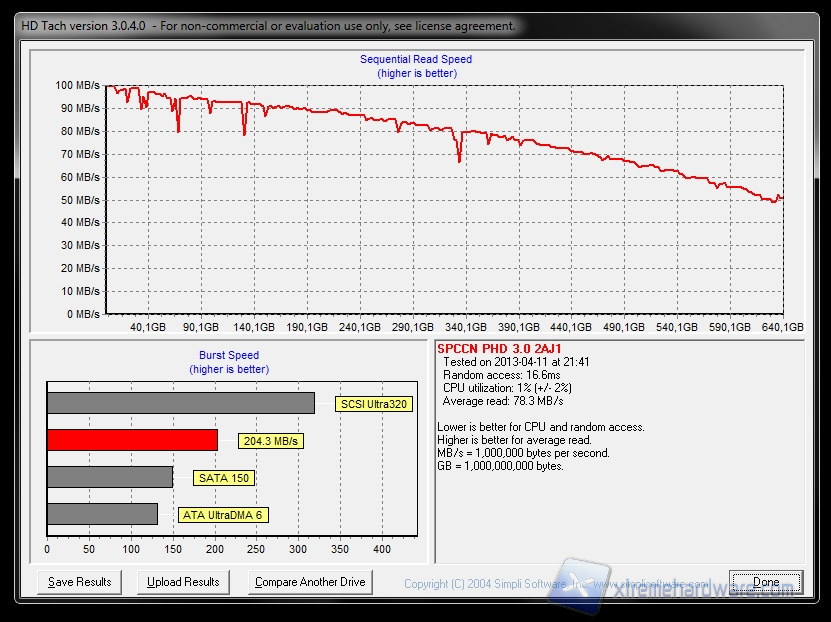Image resolution: width=831 pixels, height=622 pixels.
Task: Select the gray SCSI Ultra320 bar
Action: tap(180, 403)
